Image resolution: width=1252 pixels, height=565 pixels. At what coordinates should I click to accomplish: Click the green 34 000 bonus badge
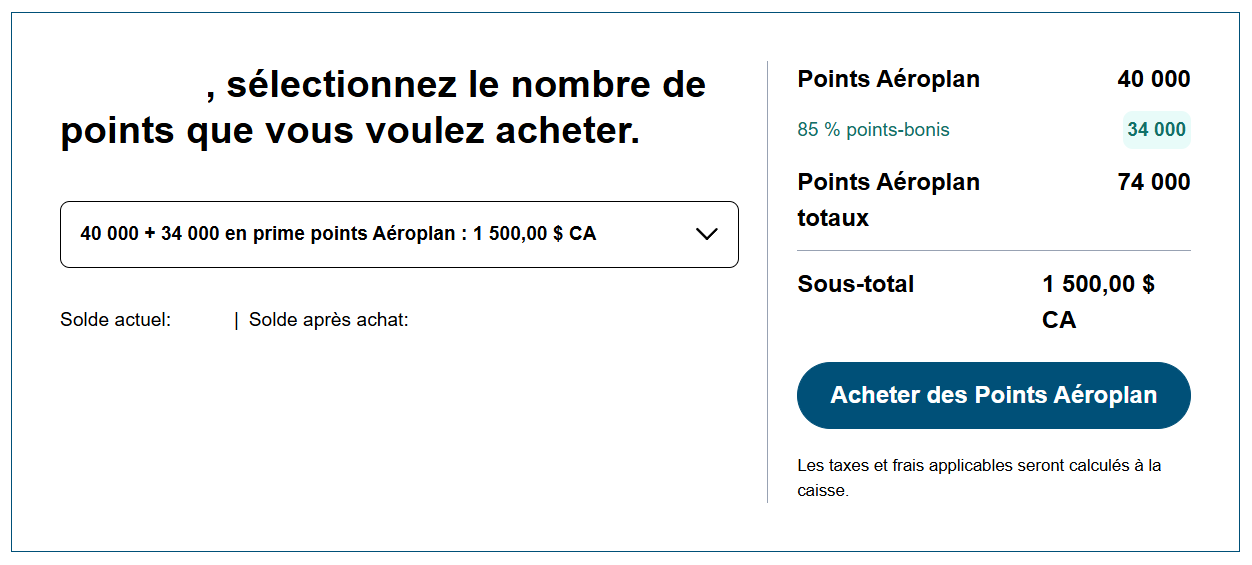click(x=1156, y=130)
